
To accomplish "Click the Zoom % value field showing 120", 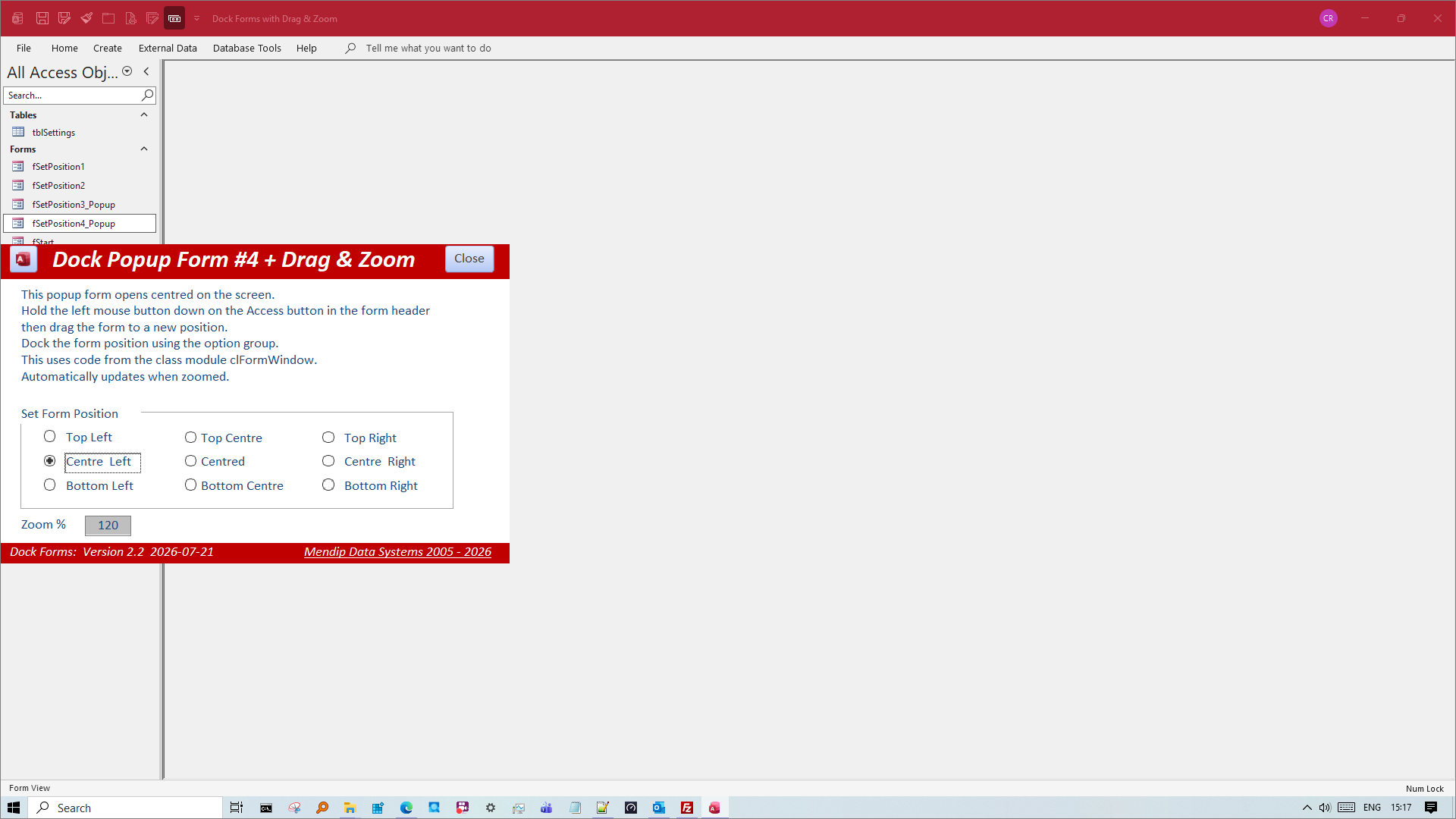I will tap(108, 525).
